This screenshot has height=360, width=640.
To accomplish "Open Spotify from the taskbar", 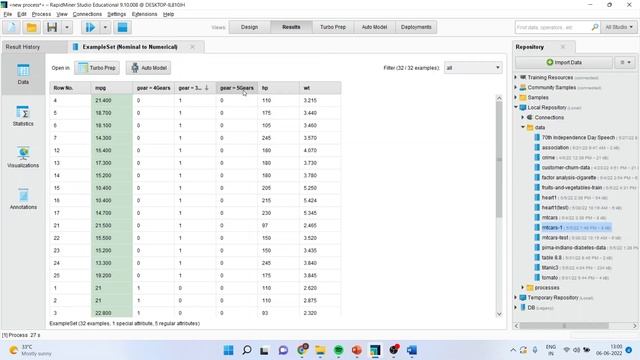I will 338,350.
